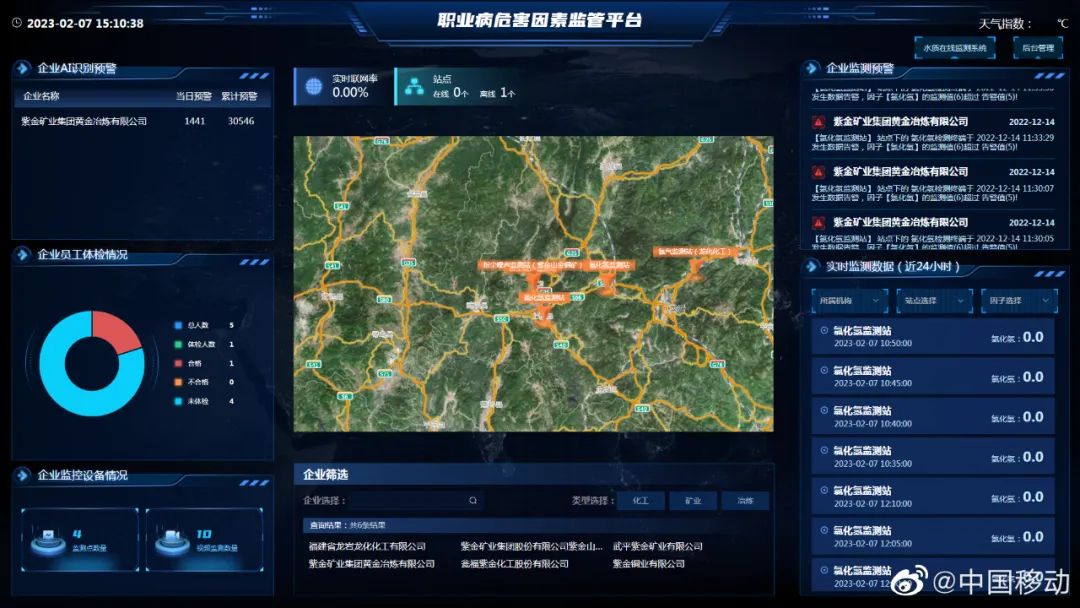Expand the 站点选择 dropdown
The height and width of the screenshot is (608, 1080).
(x=934, y=300)
